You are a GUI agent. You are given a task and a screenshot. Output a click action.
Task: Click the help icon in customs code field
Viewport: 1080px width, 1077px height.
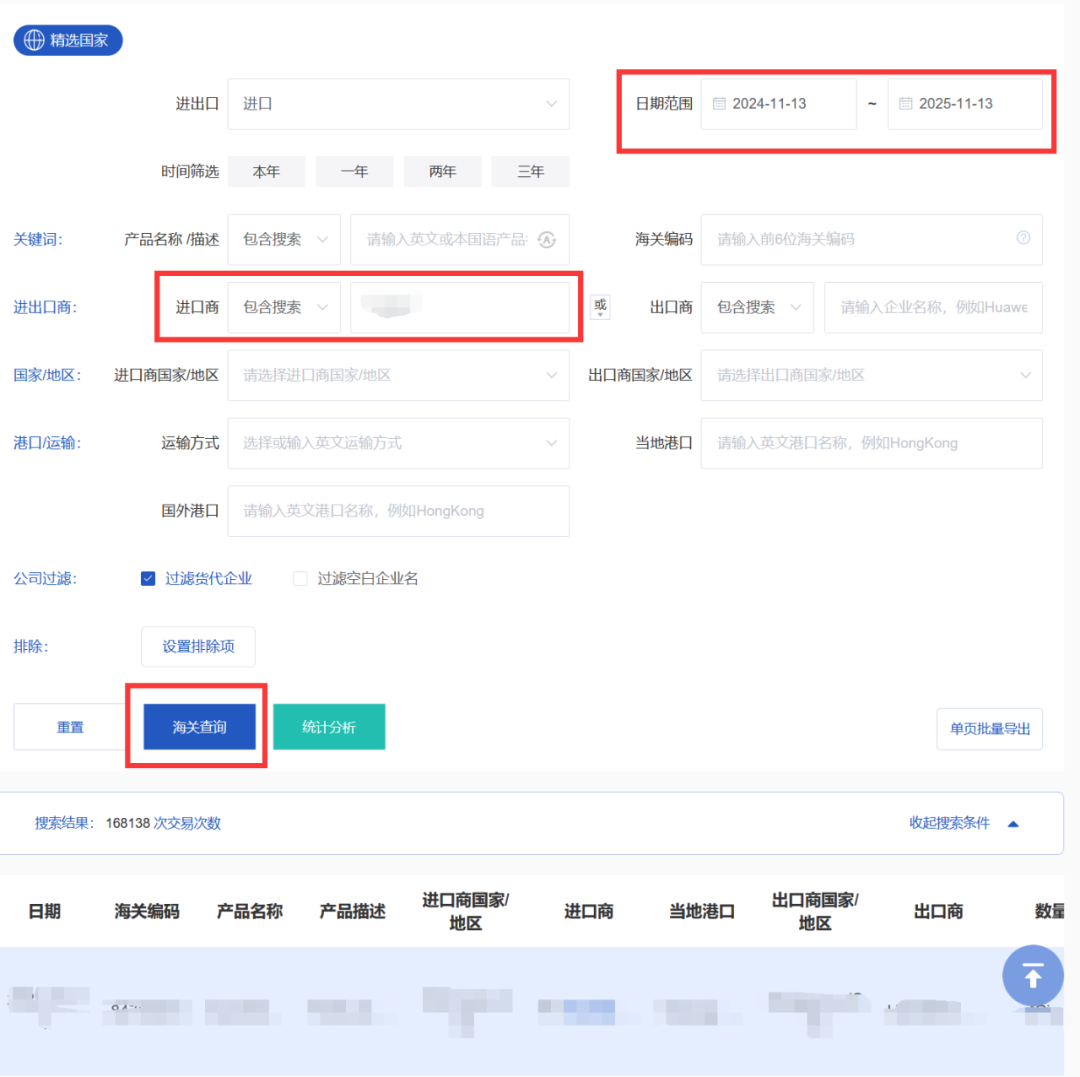1022,238
